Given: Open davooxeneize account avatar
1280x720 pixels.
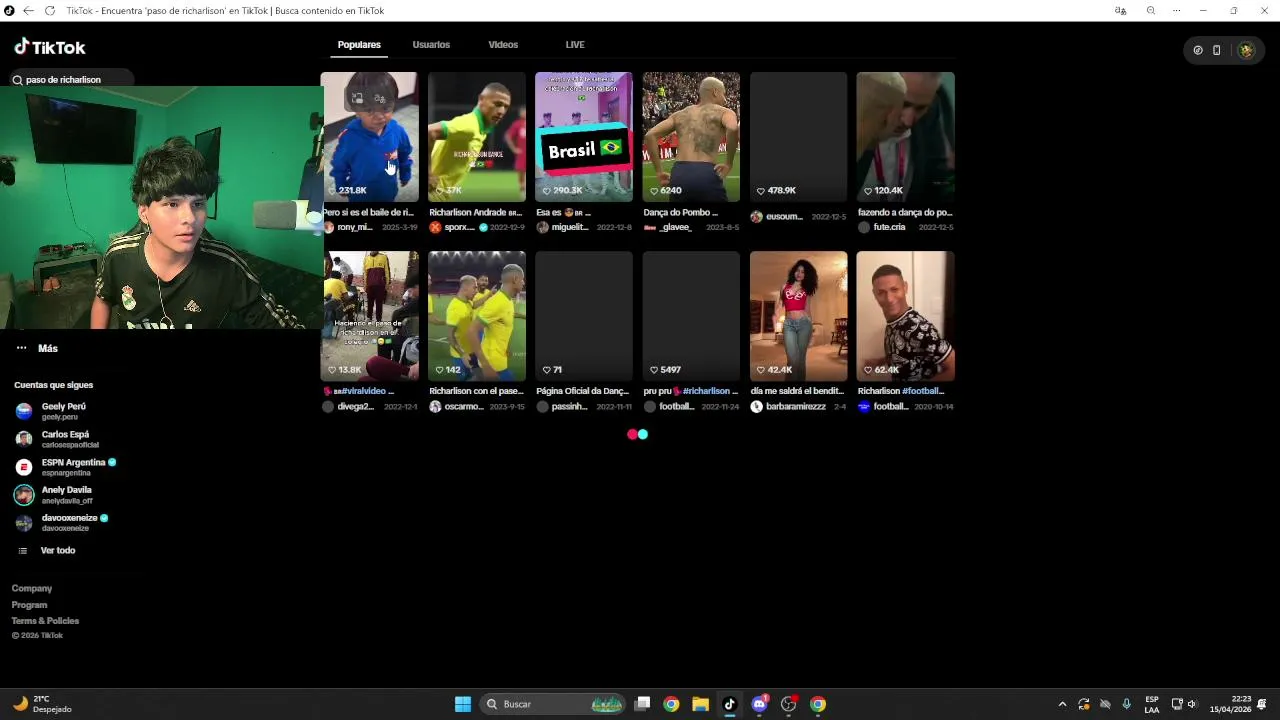Looking at the screenshot, I should tap(24, 523).
